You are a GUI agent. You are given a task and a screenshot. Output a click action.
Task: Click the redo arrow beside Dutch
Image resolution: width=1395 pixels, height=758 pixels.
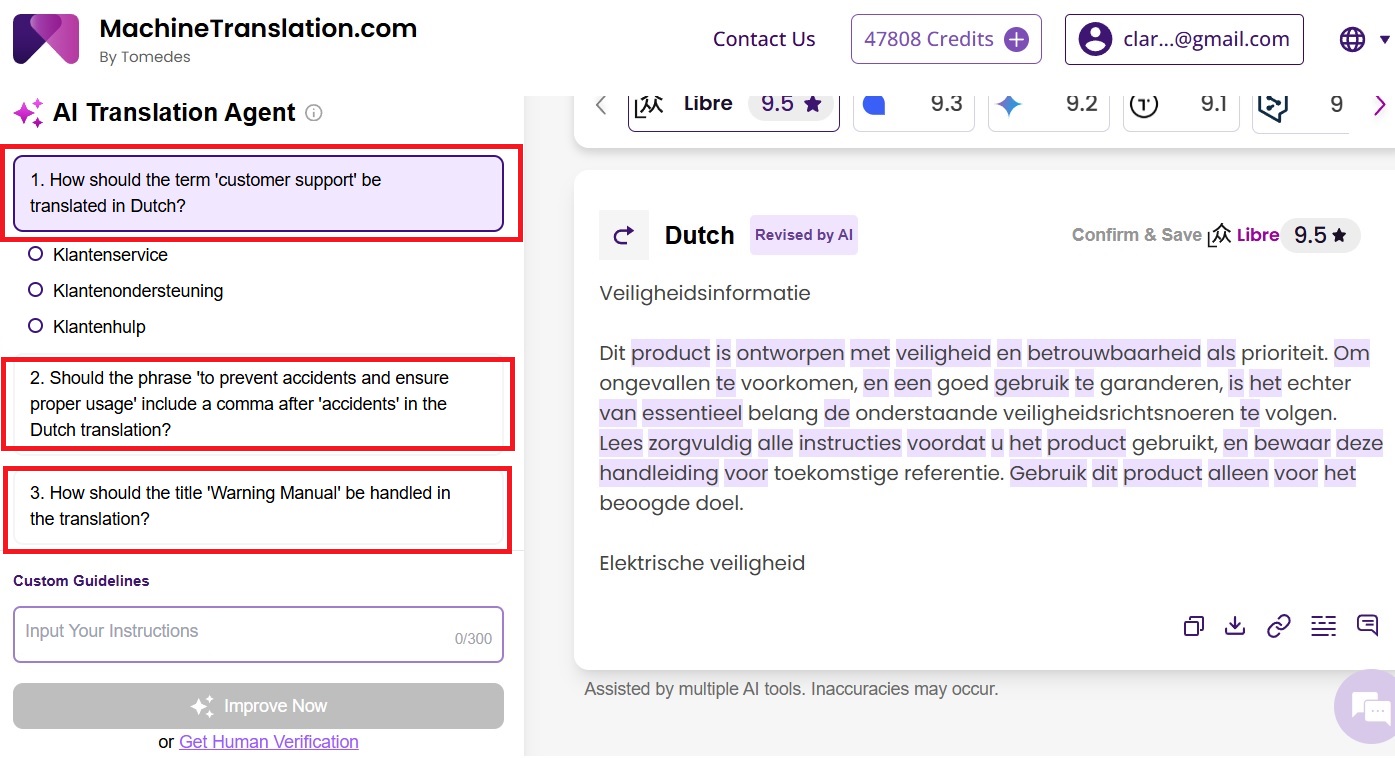click(x=623, y=235)
